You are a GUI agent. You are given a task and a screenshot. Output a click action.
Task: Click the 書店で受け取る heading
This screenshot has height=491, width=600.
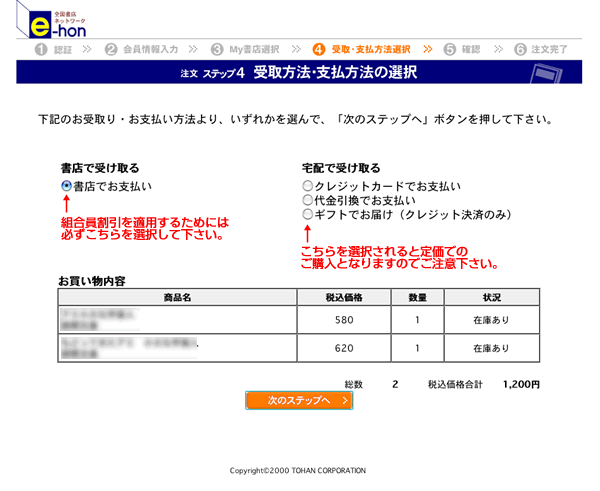pyautogui.click(x=100, y=168)
